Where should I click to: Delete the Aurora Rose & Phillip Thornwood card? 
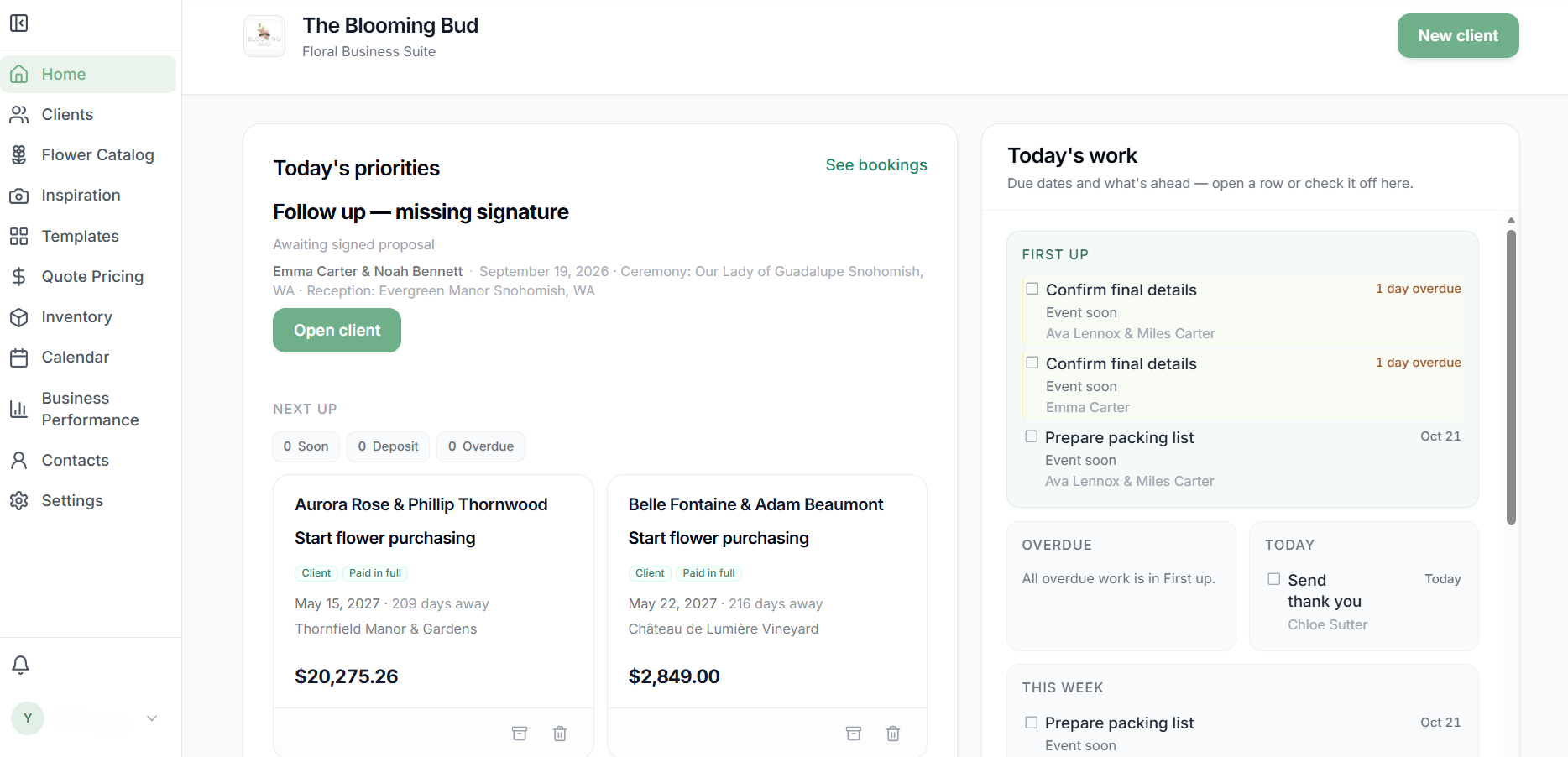coord(560,734)
